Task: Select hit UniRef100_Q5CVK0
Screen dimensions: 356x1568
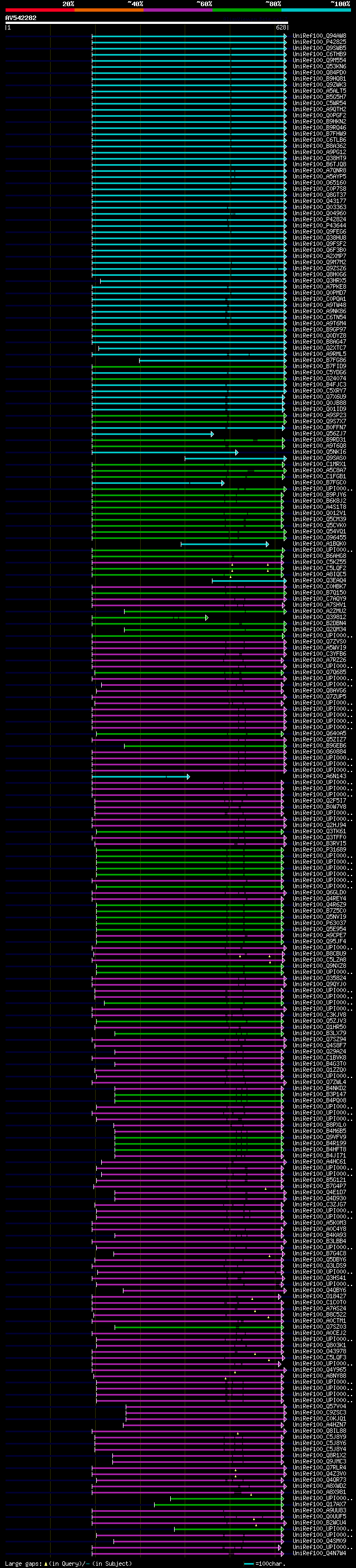Action: [x=319, y=525]
